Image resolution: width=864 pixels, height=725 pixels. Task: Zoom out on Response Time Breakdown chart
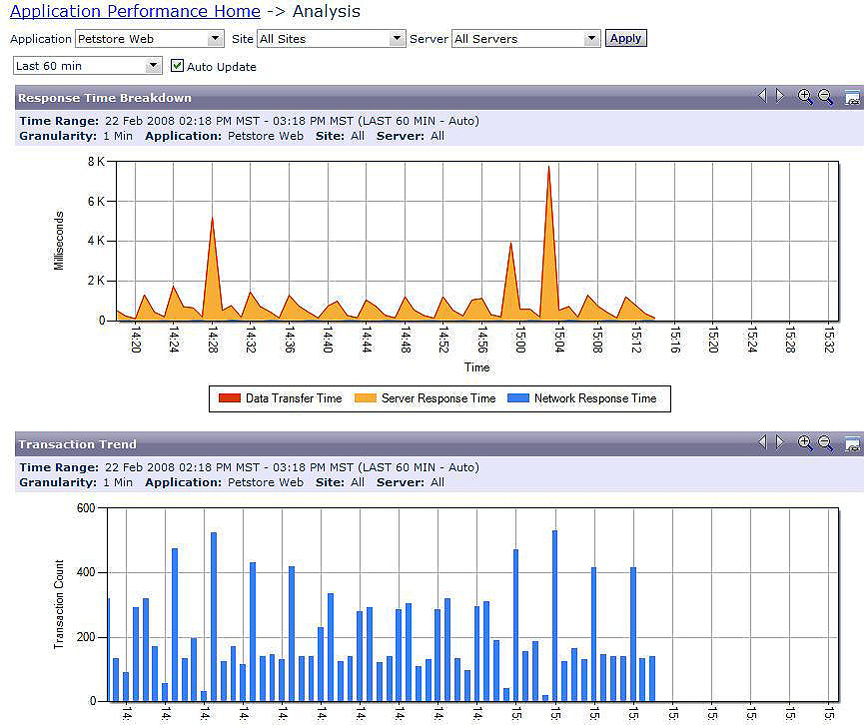click(826, 97)
